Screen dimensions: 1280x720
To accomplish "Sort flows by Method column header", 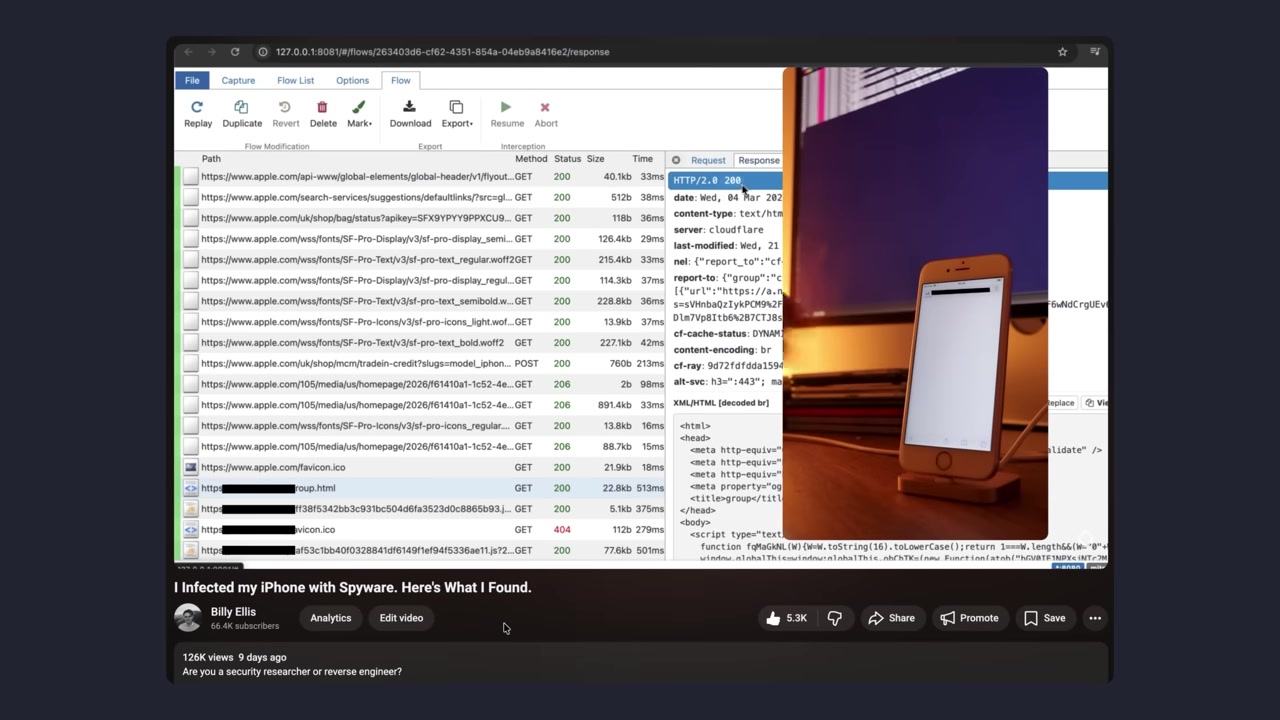I will (531, 159).
